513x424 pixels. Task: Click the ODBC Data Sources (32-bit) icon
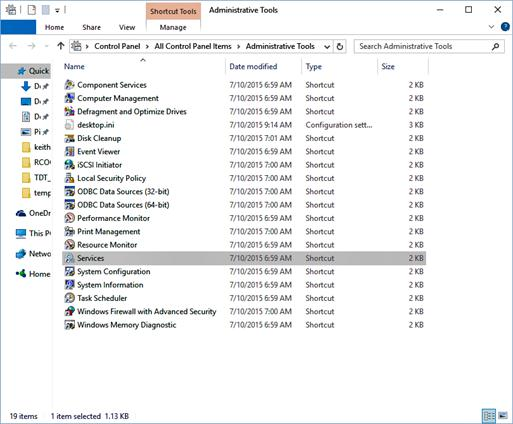[69, 191]
